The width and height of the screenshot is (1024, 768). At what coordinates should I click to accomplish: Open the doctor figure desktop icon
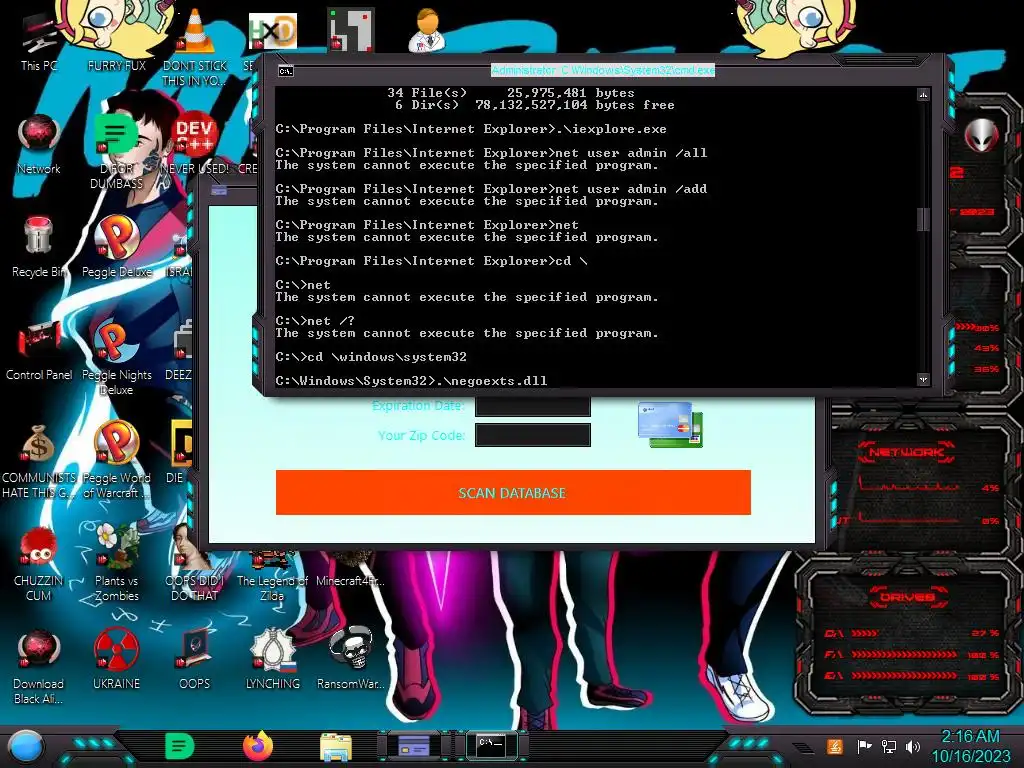pos(427,30)
